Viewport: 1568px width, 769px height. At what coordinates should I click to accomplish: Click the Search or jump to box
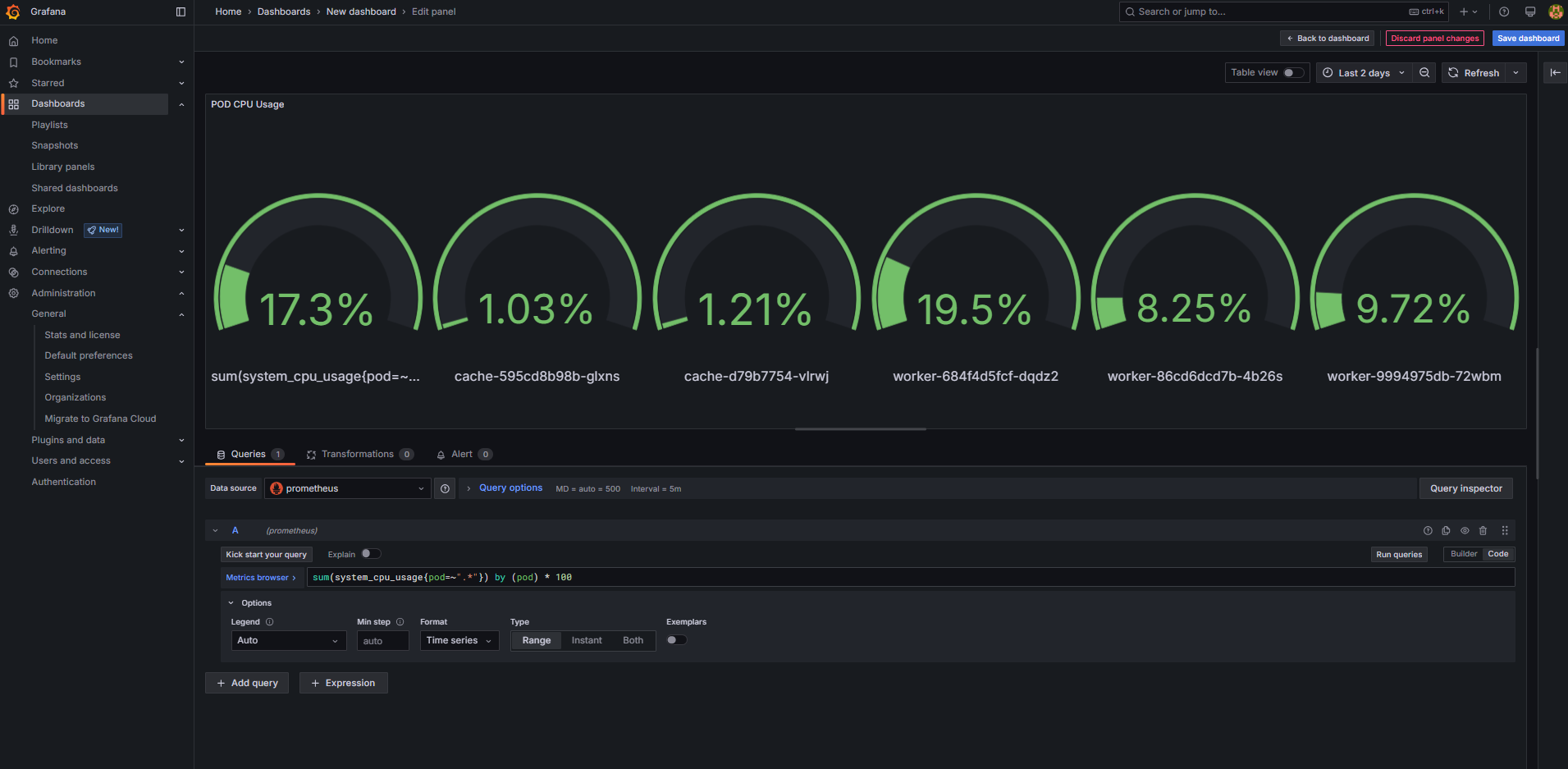click(1284, 11)
